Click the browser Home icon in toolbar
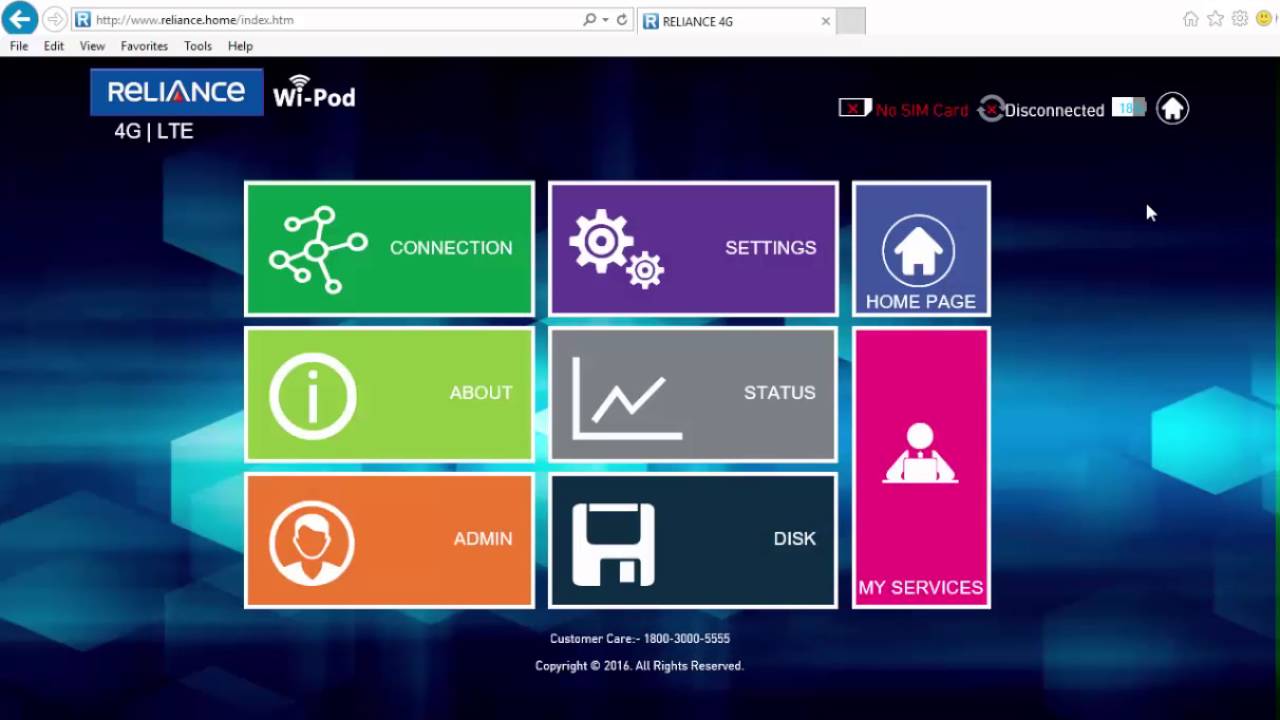The image size is (1280, 720). 1190,19
